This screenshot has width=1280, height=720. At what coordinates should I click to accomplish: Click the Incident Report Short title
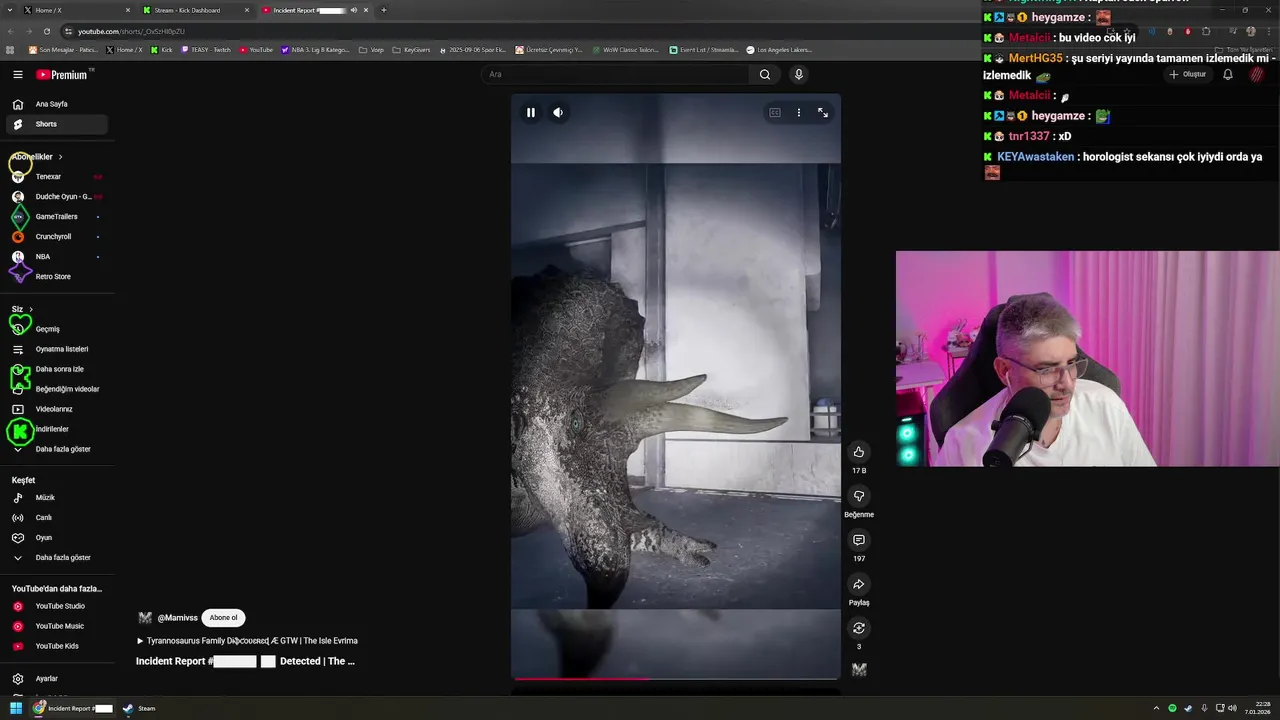[245, 661]
